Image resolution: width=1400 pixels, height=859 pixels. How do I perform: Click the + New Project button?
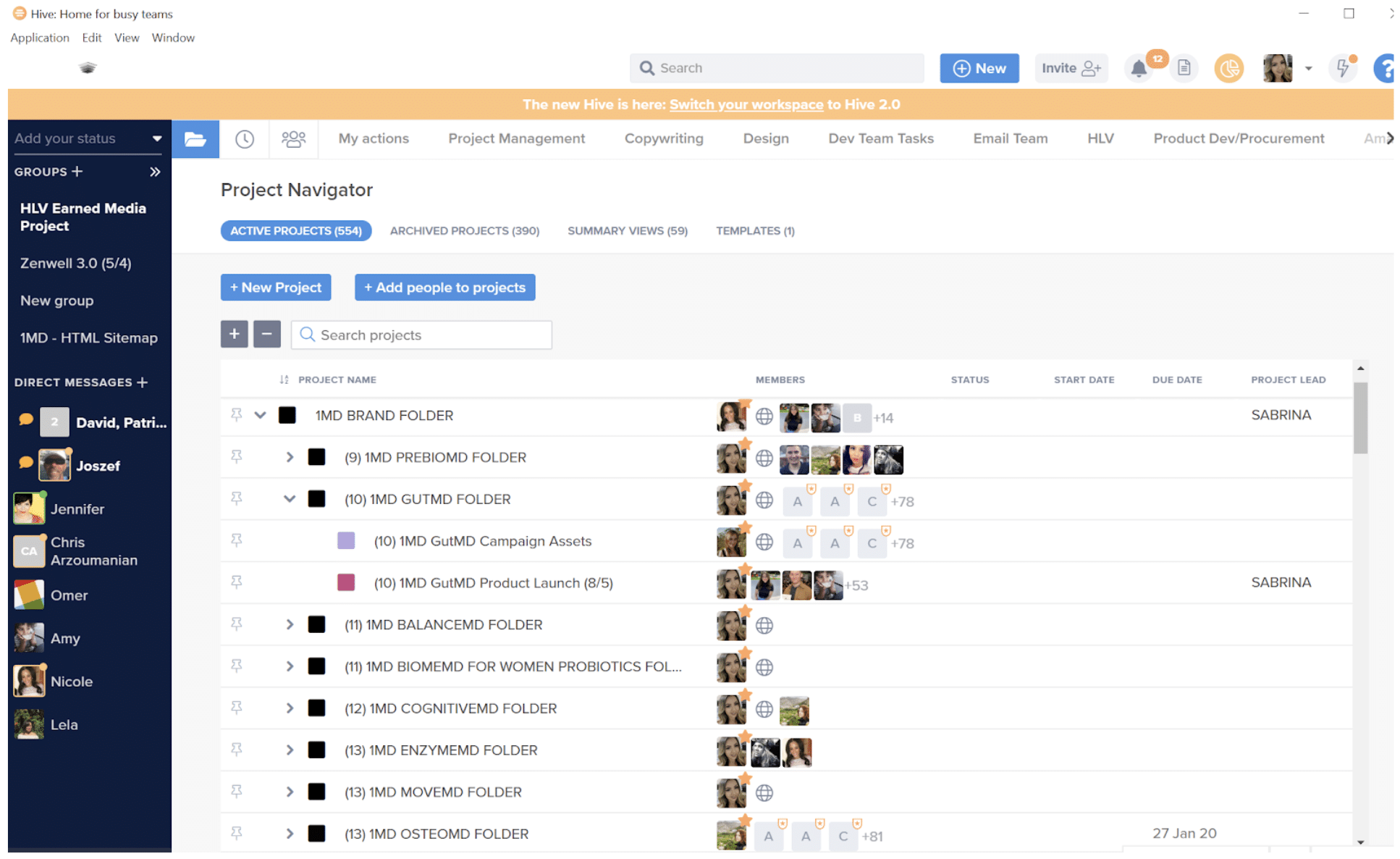pyautogui.click(x=276, y=288)
